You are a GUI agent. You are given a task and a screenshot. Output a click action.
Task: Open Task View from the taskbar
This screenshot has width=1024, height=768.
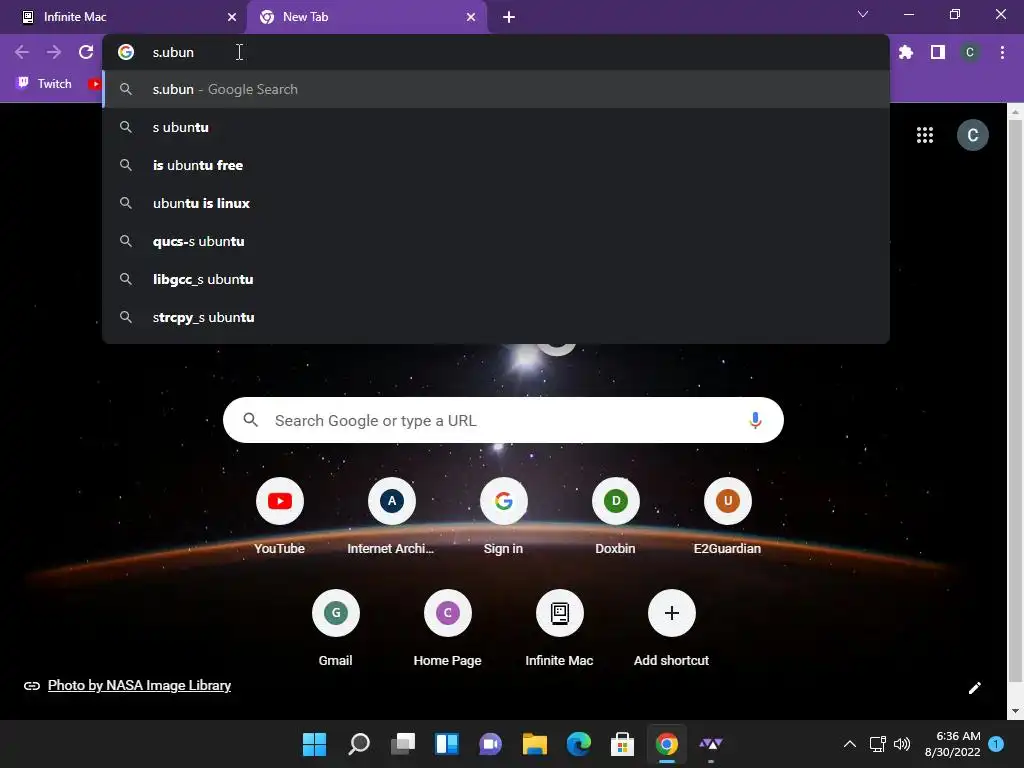point(403,744)
